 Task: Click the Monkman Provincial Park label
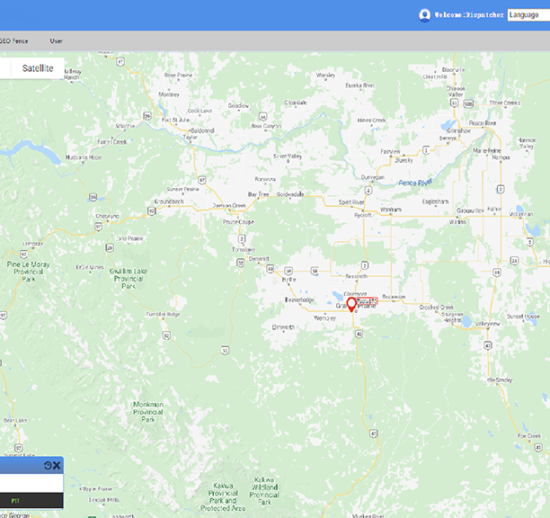(148, 412)
